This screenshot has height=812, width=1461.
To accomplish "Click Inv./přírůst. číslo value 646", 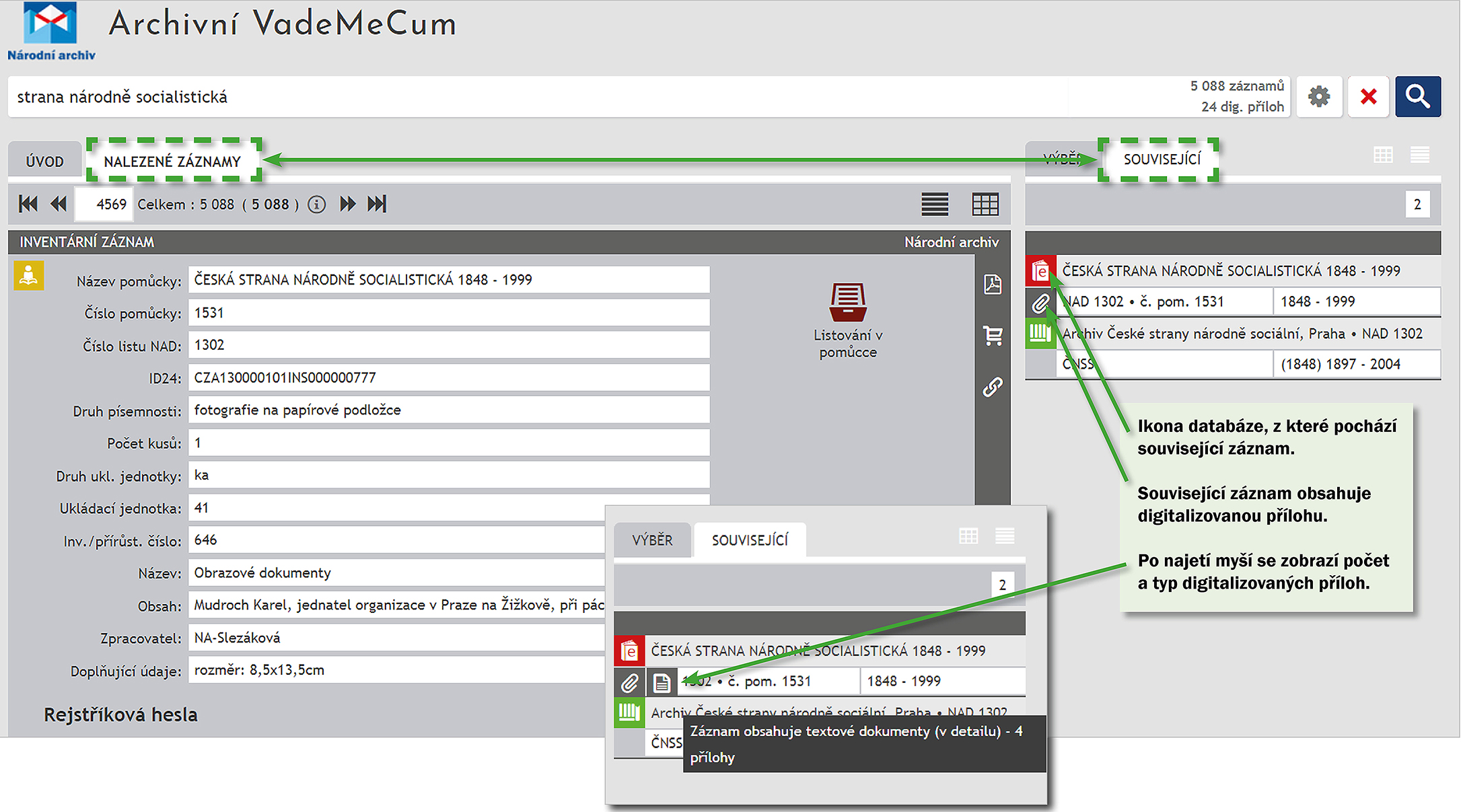I will [x=396, y=540].
